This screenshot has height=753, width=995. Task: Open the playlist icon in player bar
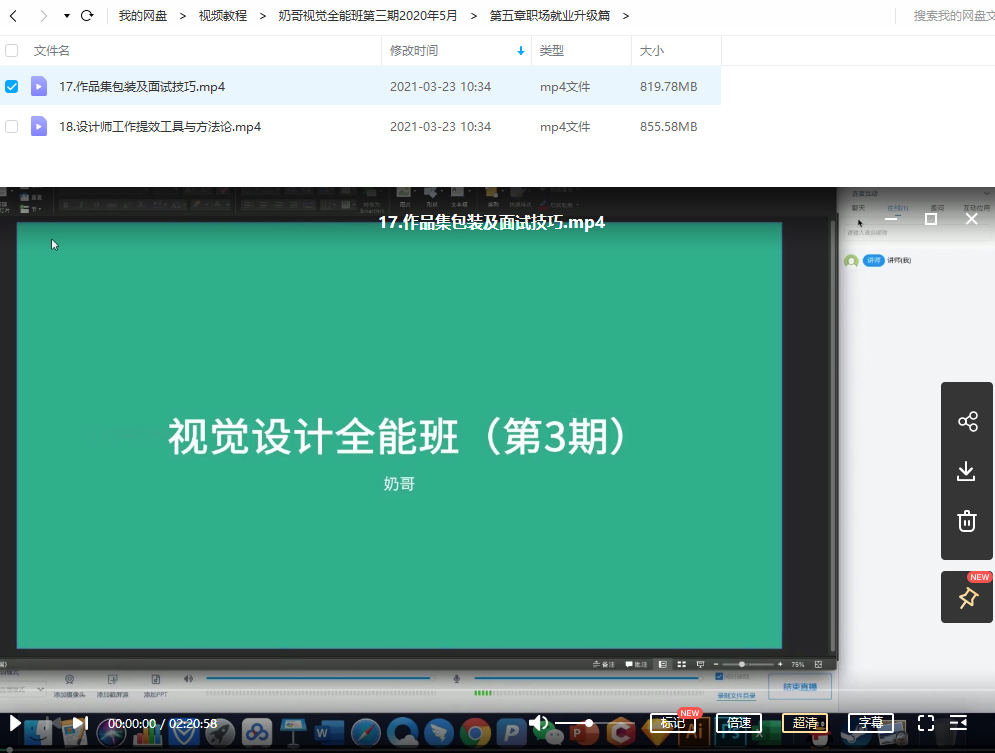click(958, 723)
